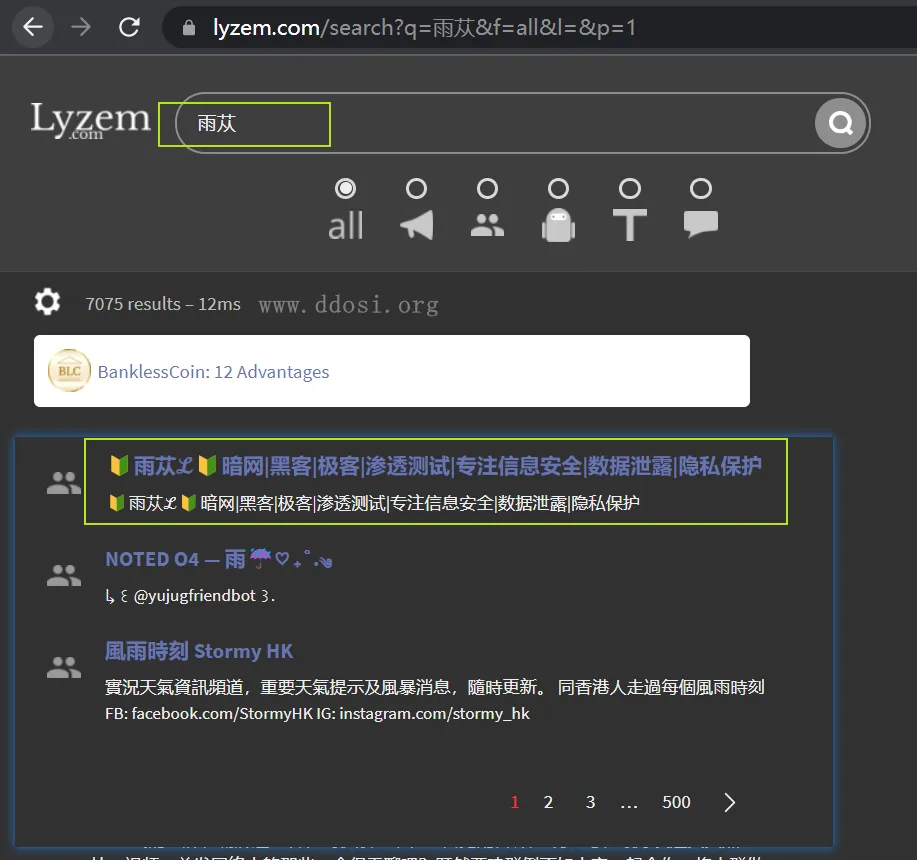Open BanklessCoin: 12 Advantages ad link
This screenshot has height=860, width=917.
(213, 372)
